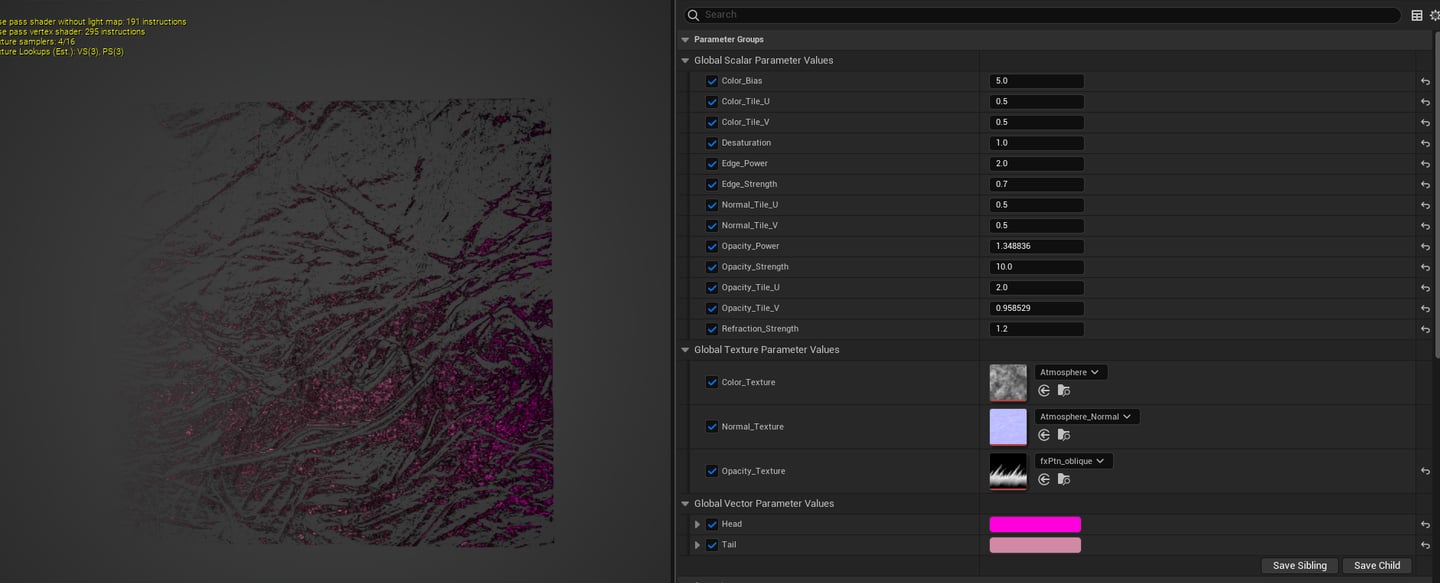Open the Tail color swatch picker
The image size is (1440, 583).
click(1035, 545)
